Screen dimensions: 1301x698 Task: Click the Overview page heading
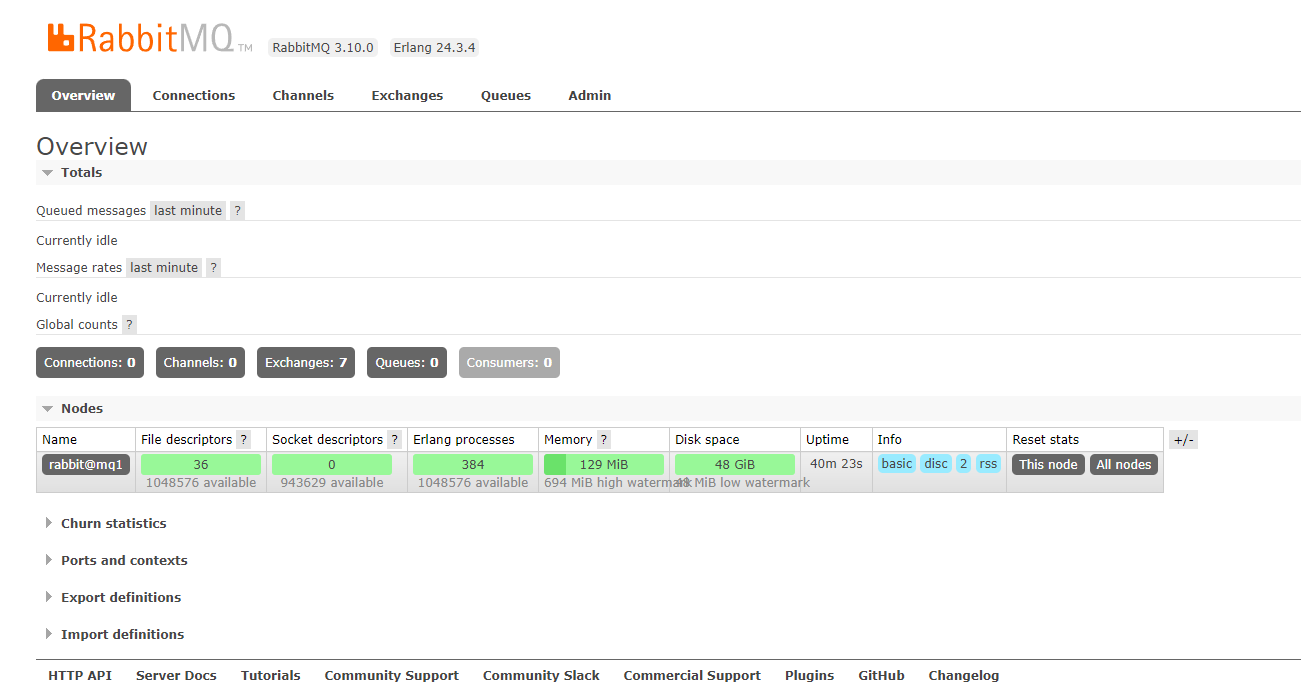[x=92, y=147]
